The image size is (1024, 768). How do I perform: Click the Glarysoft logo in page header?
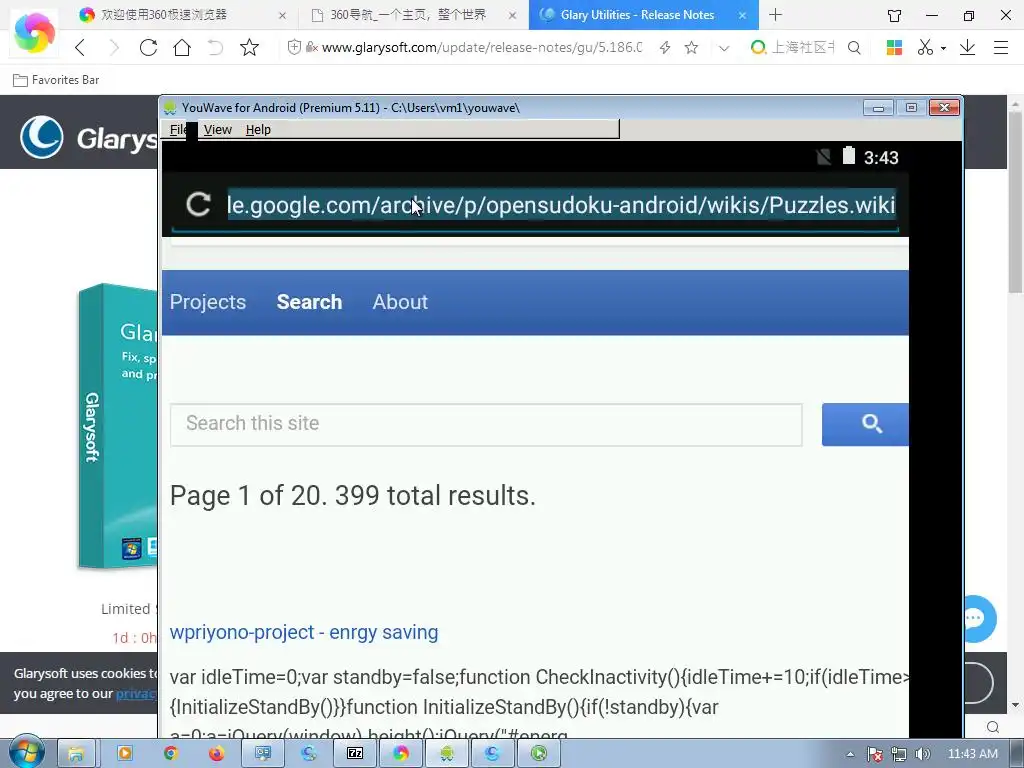pos(88,137)
